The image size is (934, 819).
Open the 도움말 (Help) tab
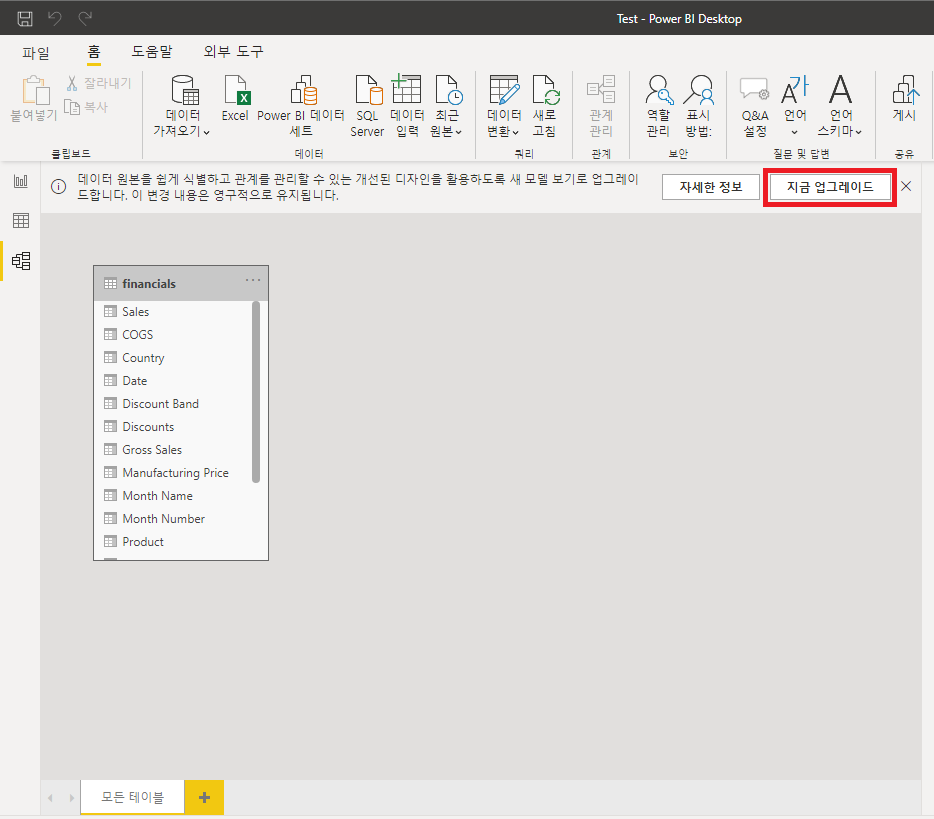tap(152, 52)
